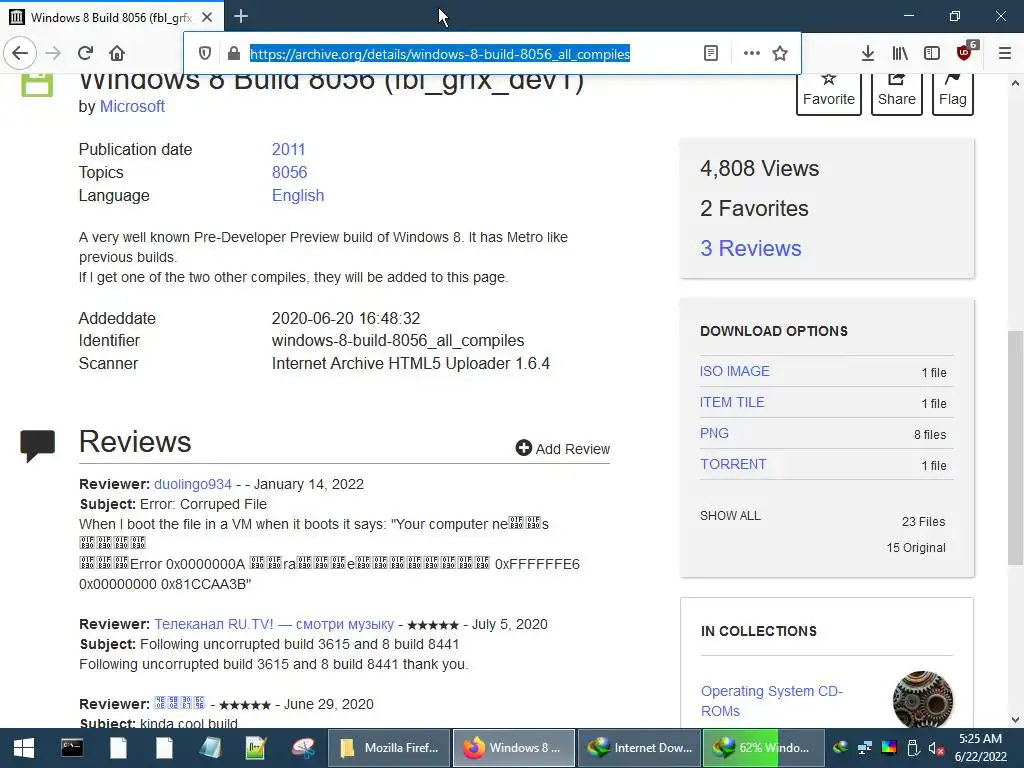Viewport: 1024px width, 768px height.
Task: Click the page vertical scrollbar
Action: [1015, 447]
